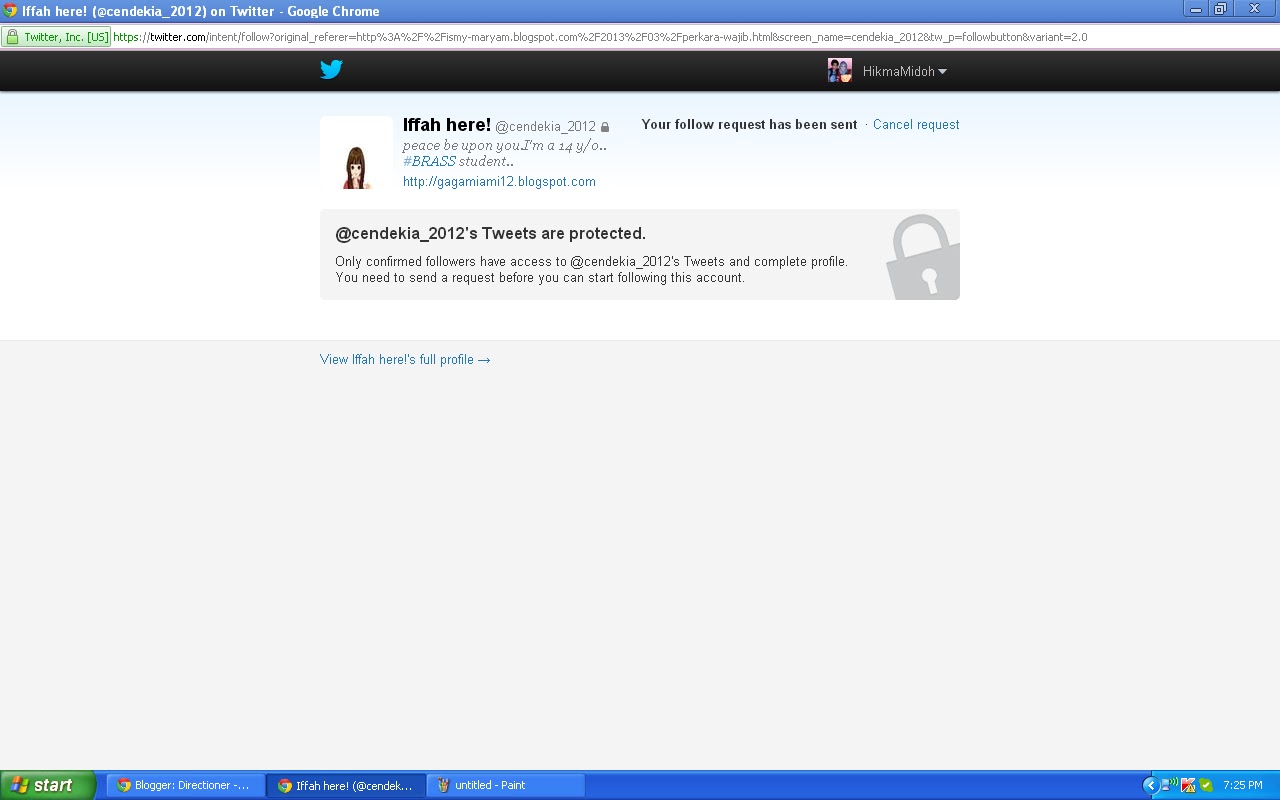Switch to Blogger: Directioner taskbar window

click(x=186, y=785)
